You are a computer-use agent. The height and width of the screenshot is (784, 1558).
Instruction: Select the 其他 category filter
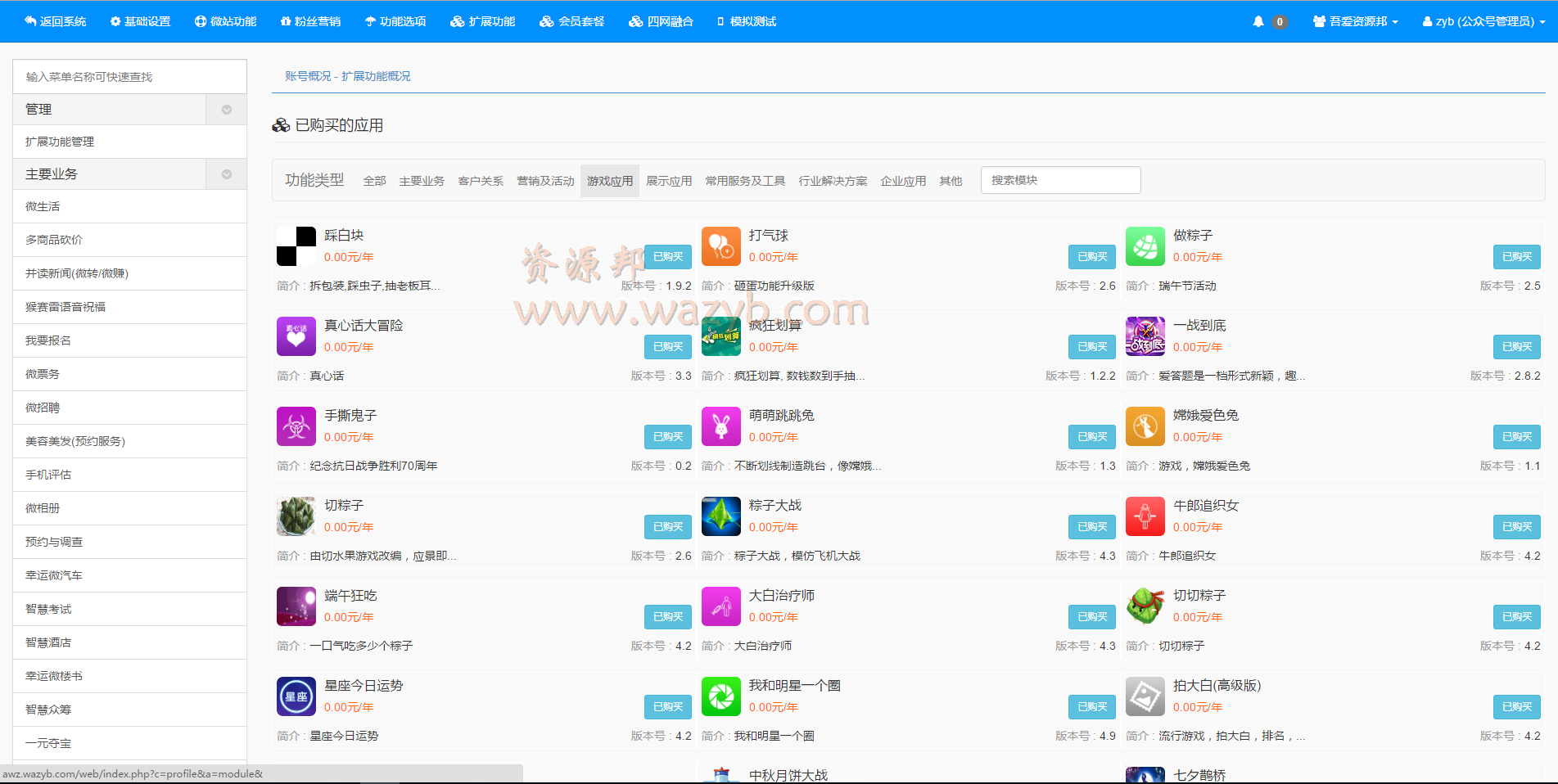[951, 181]
